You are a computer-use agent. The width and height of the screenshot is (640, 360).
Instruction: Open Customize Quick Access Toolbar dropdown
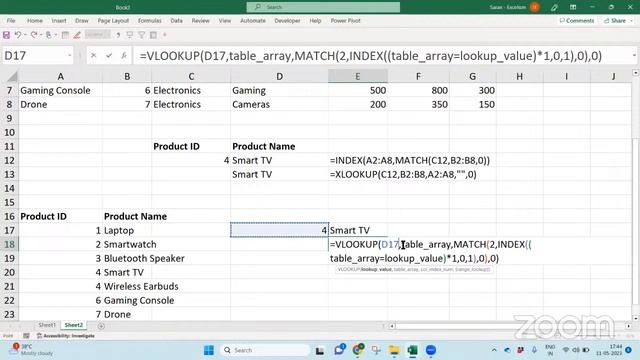coord(165,35)
